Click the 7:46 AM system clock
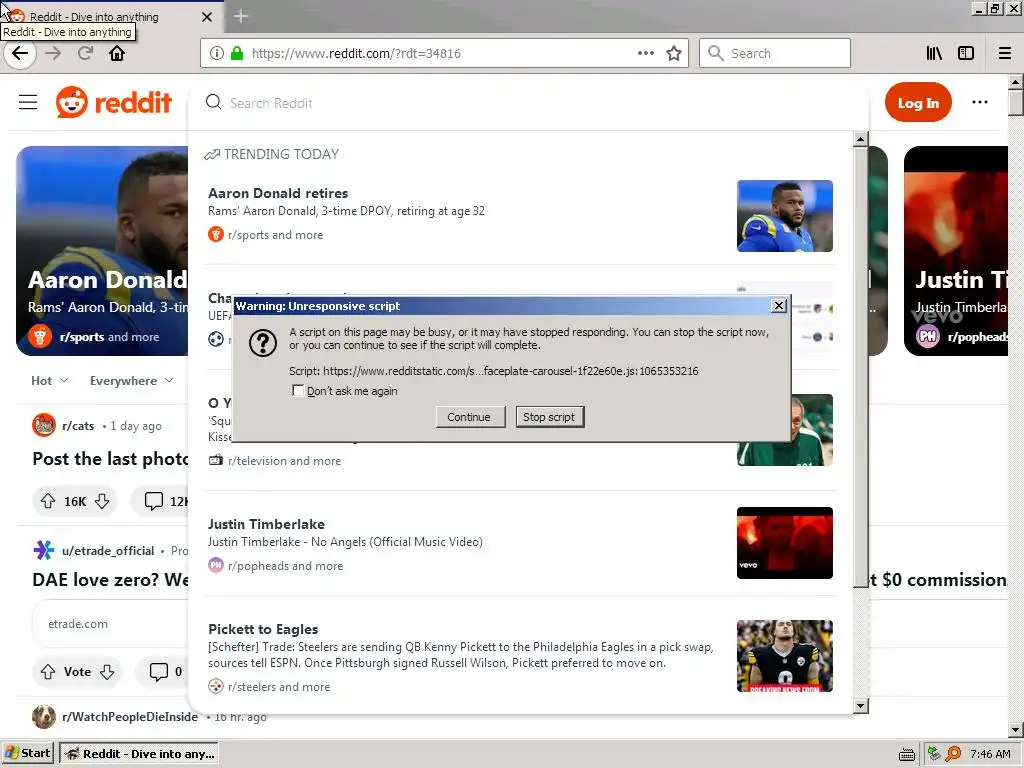 click(990, 754)
